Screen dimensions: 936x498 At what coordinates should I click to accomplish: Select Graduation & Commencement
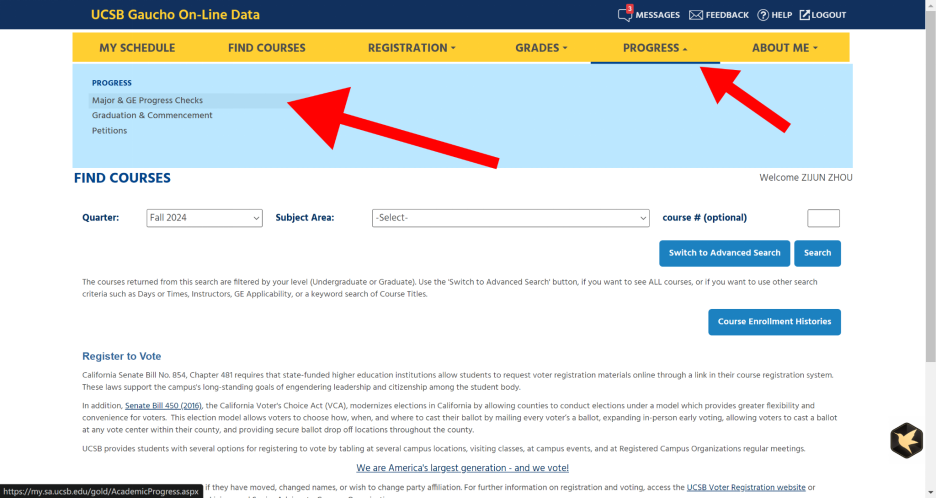[152, 115]
